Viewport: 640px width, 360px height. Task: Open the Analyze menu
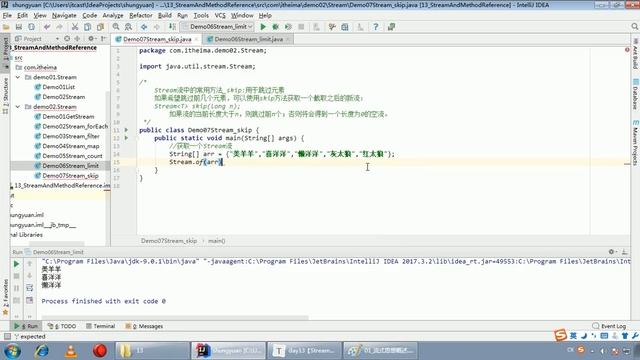[113, 16]
